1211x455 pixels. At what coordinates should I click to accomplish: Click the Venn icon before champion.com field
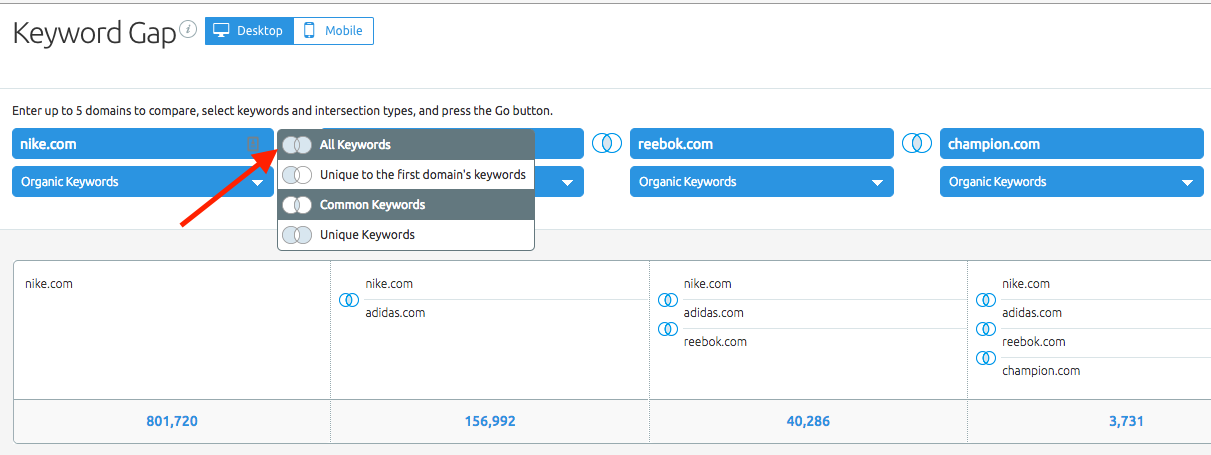click(x=917, y=143)
